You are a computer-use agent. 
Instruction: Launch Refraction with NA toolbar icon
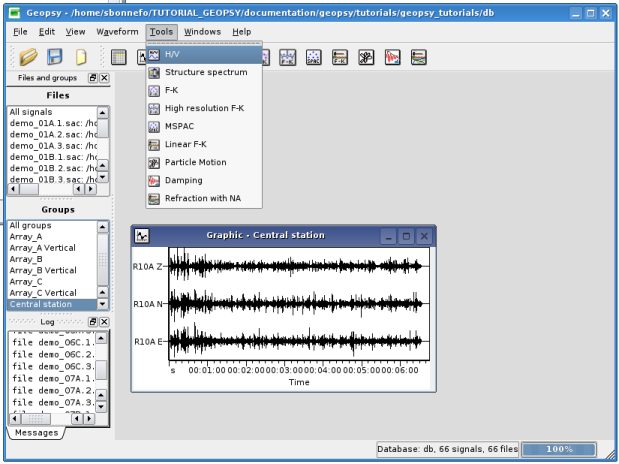[x=418, y=57]
